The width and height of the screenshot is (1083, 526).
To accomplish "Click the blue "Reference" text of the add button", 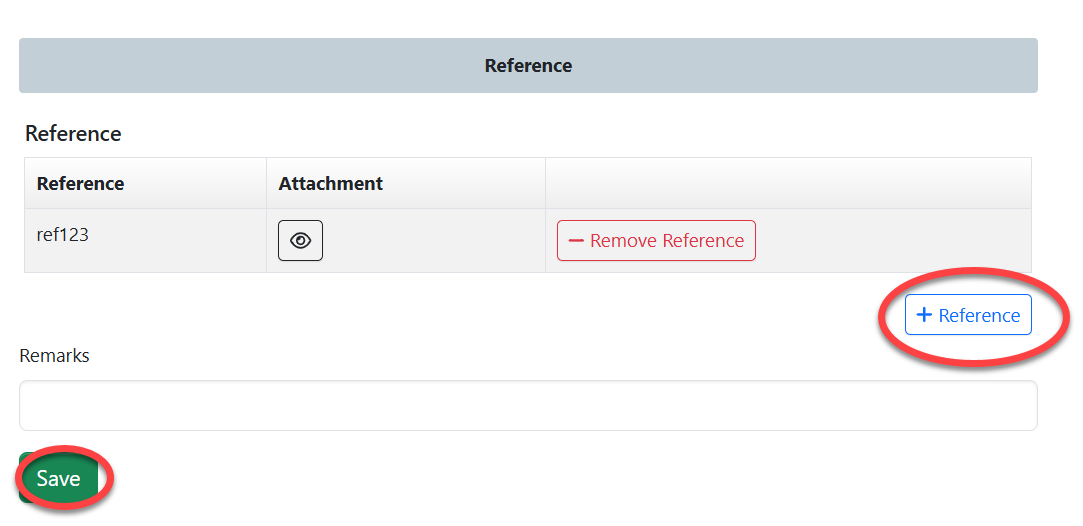I will click(979, 315).
